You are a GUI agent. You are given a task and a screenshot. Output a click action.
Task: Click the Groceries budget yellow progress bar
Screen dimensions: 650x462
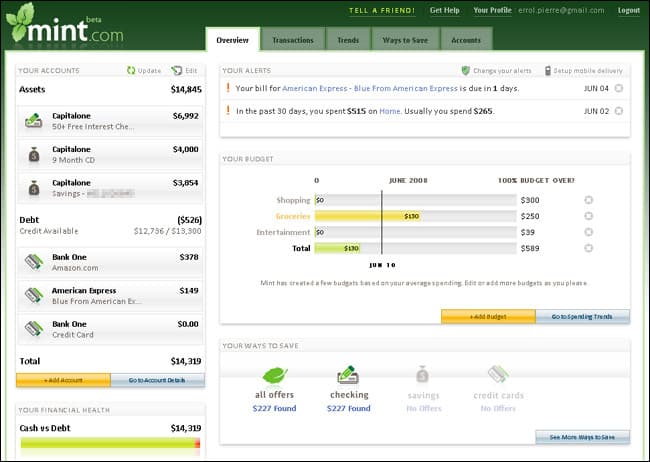pos(368,216)
